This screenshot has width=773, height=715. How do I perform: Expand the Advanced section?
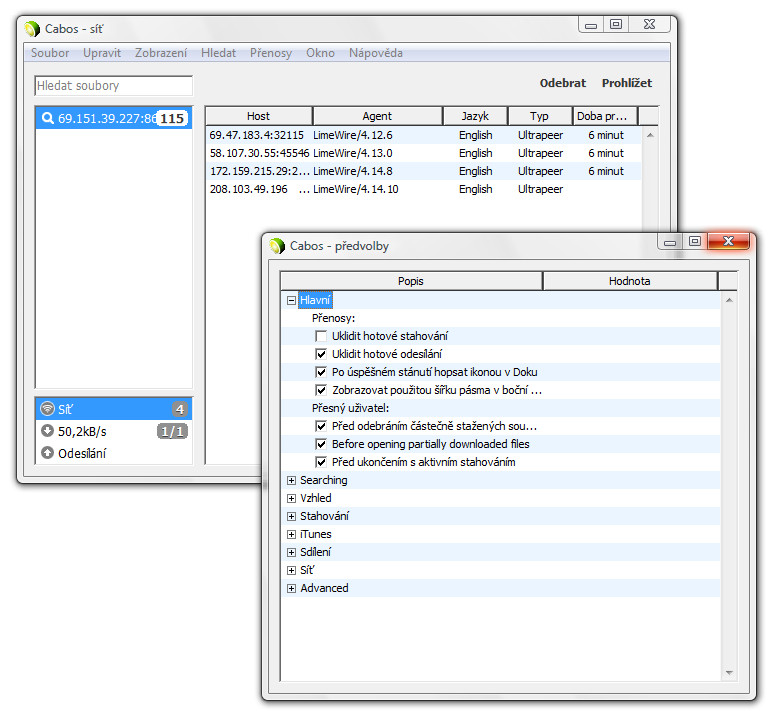point(291,588)
